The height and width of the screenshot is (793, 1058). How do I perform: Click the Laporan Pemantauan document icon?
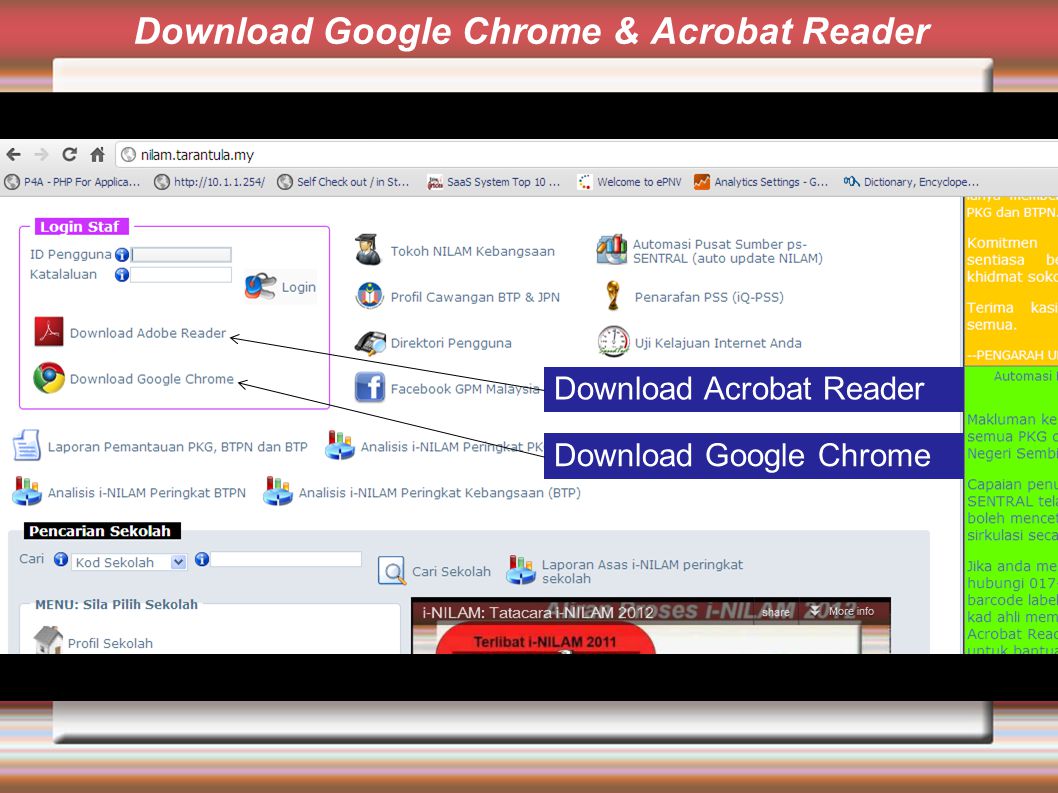[27, 445]
